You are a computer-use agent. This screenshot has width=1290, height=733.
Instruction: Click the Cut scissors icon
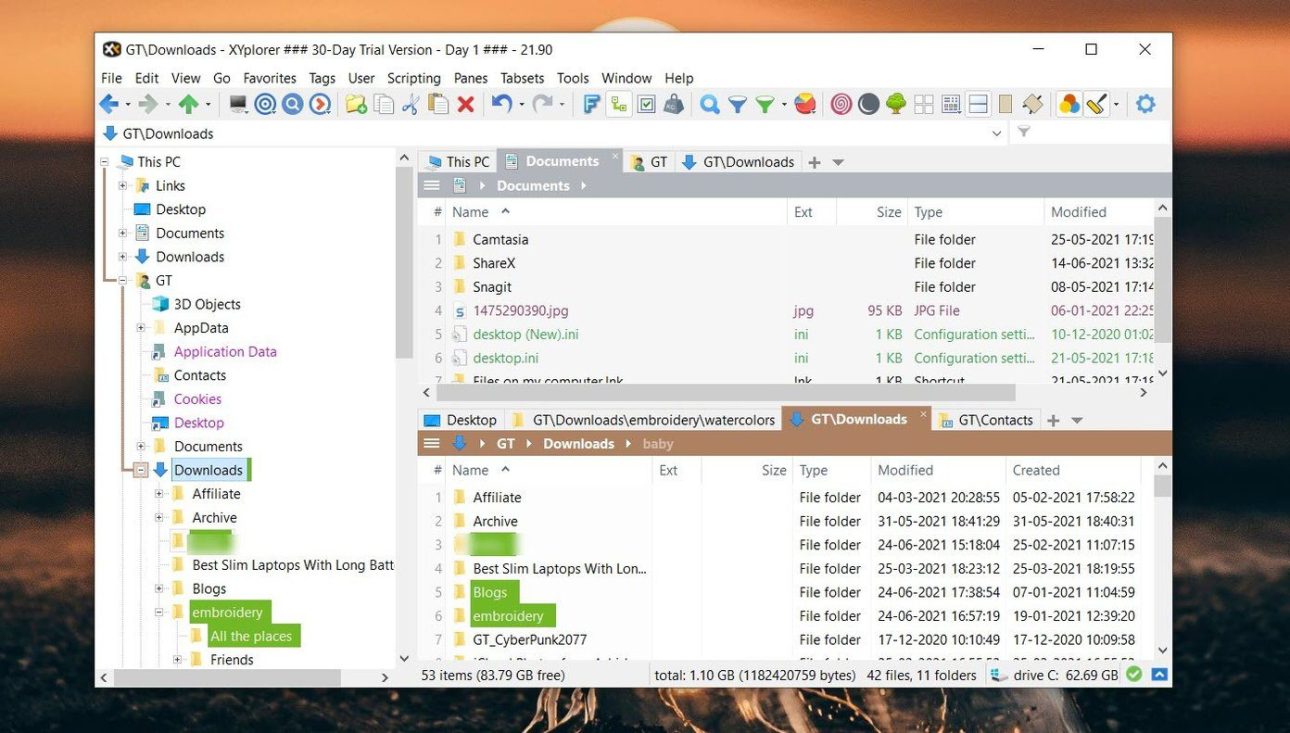click(x=410, y=104)
